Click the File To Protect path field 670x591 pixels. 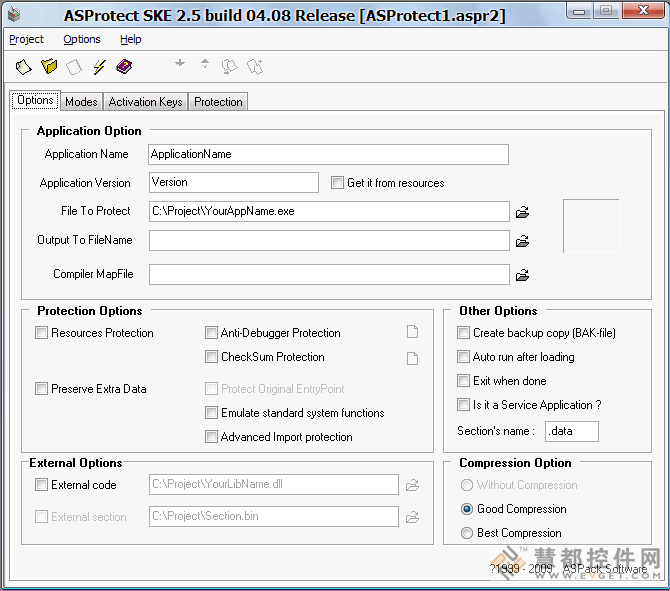[x=329, y=212]
